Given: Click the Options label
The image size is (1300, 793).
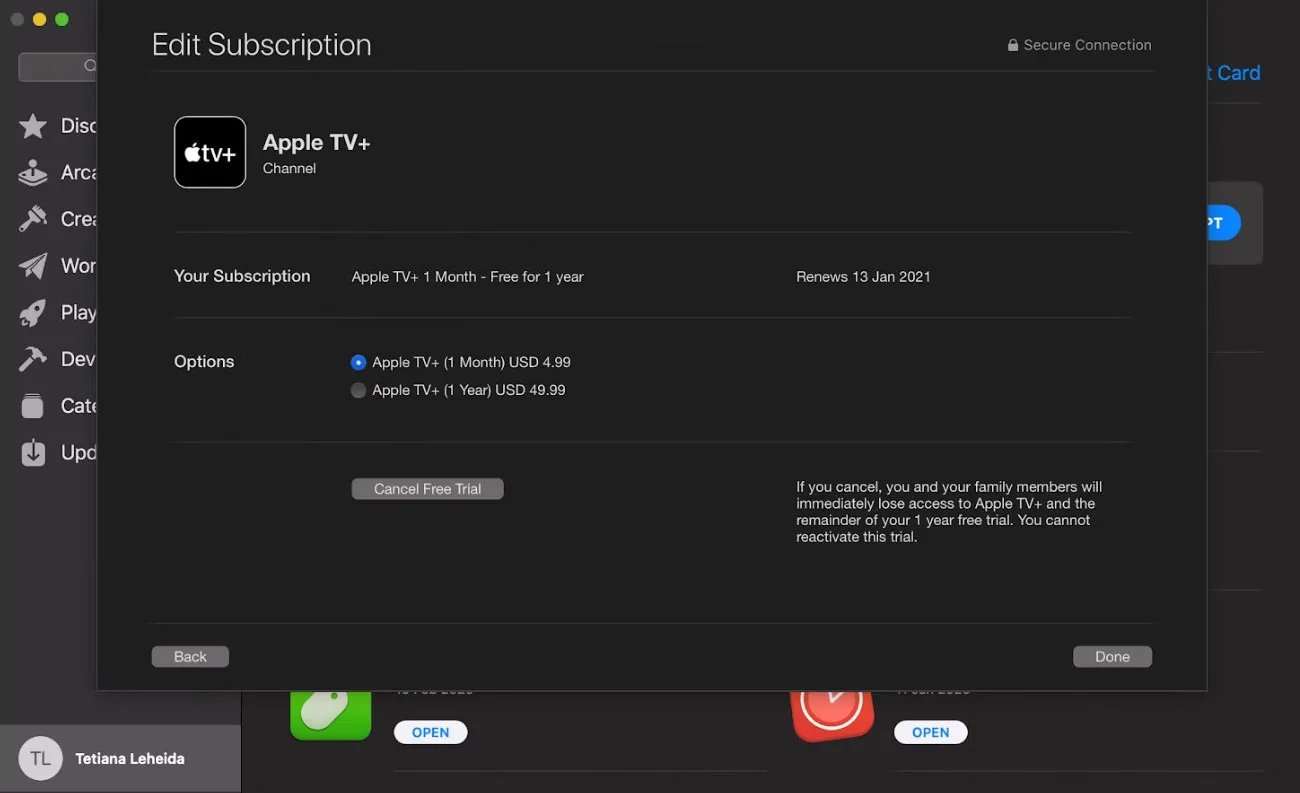Looking at the screenshot, I should (204, 362).
